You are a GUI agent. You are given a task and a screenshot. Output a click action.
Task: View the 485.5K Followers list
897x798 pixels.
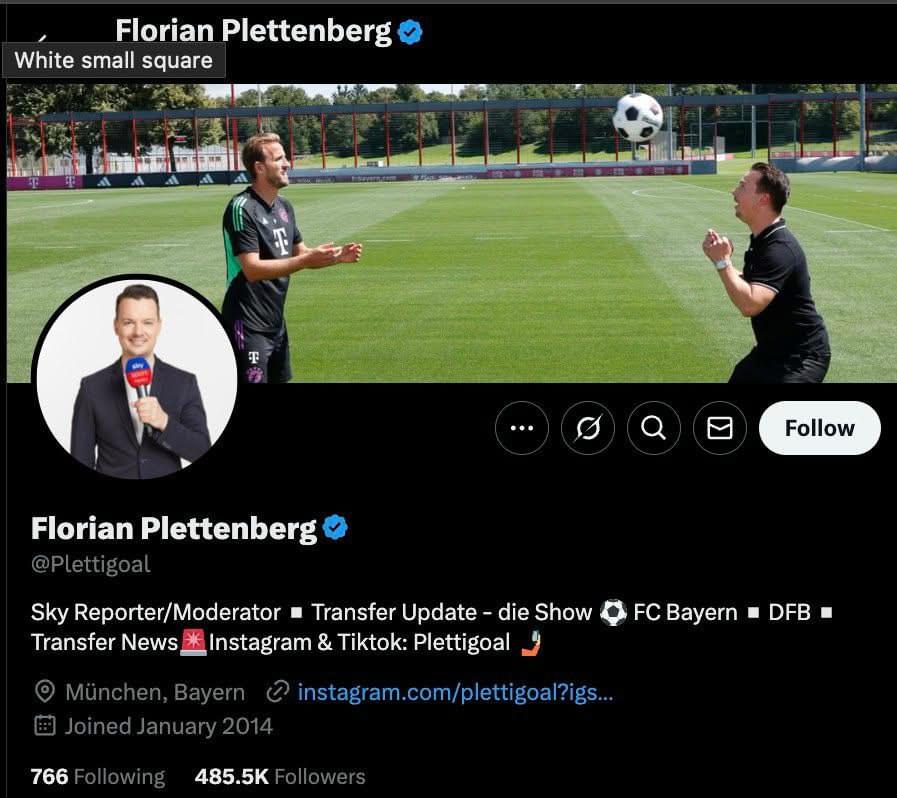(280, 777)
